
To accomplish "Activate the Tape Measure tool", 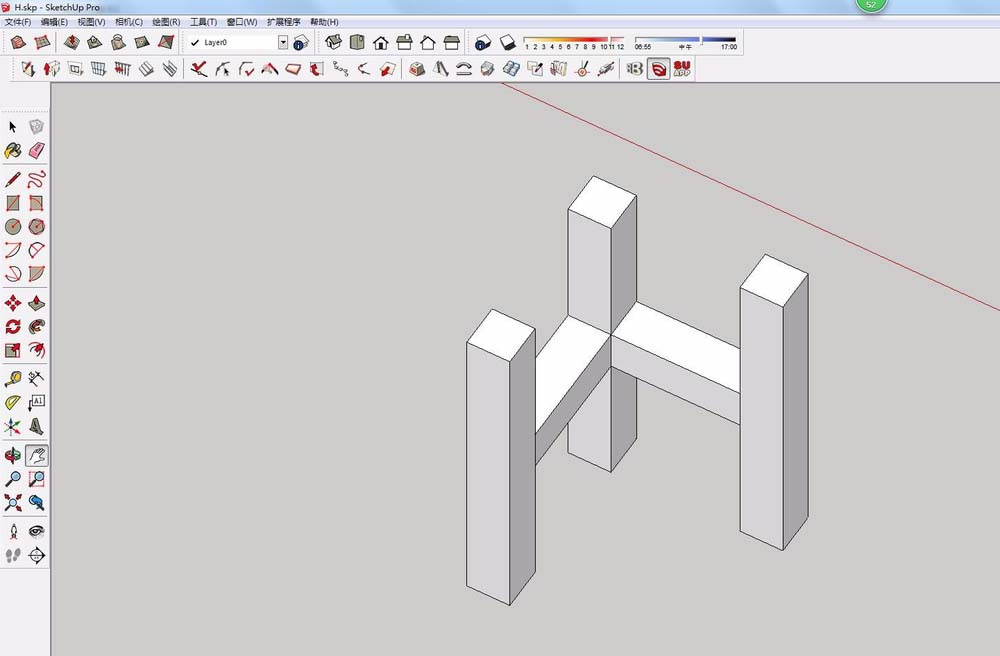I will 13,377.
